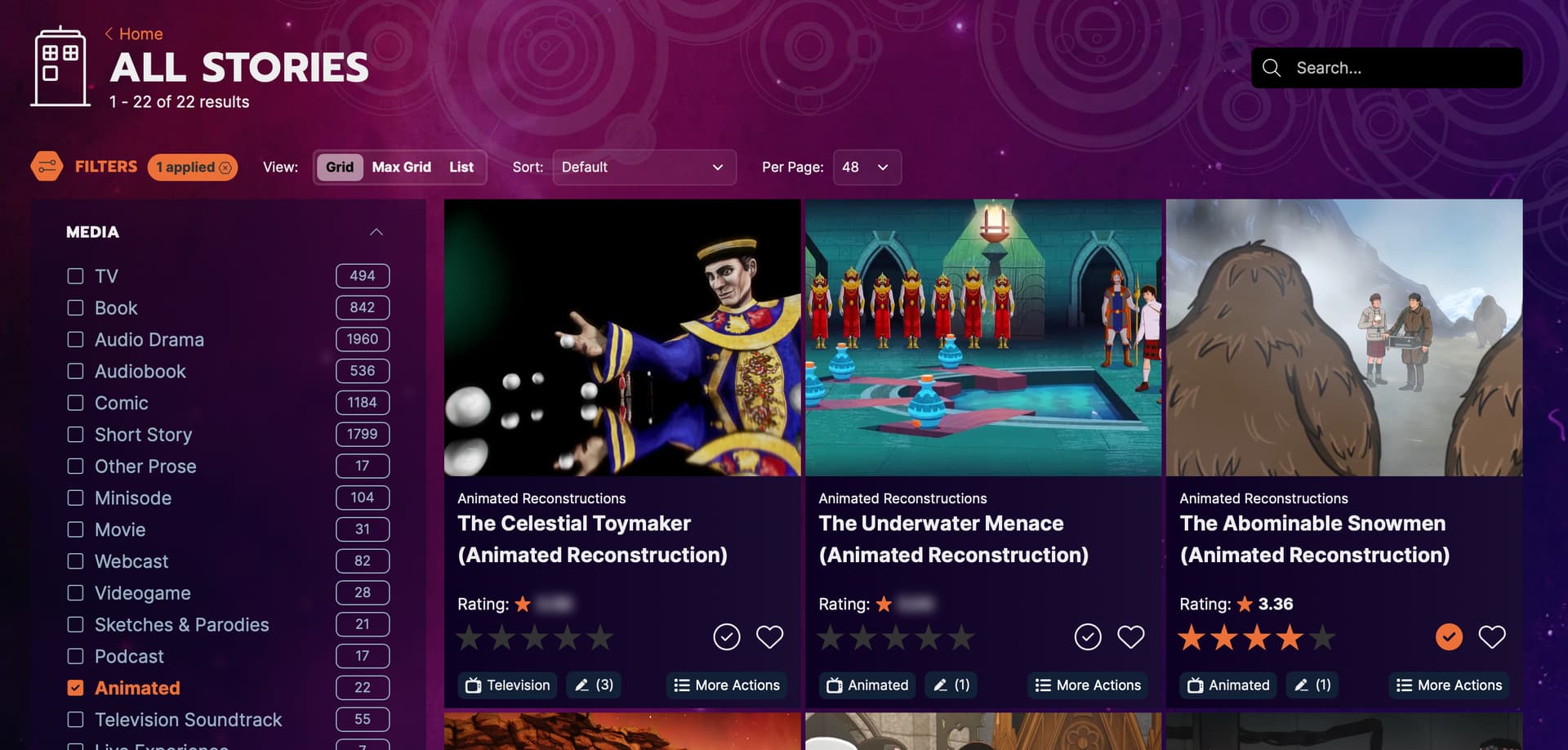
Task: Check the Book media filter
Action: coord(75,308)
